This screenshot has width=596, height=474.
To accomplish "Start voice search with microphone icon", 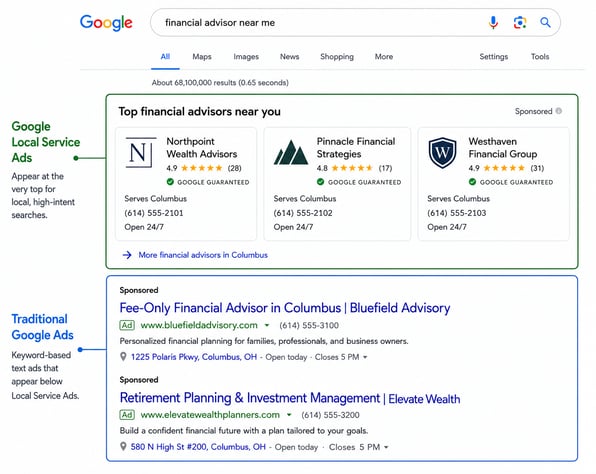I will (493, 22).
